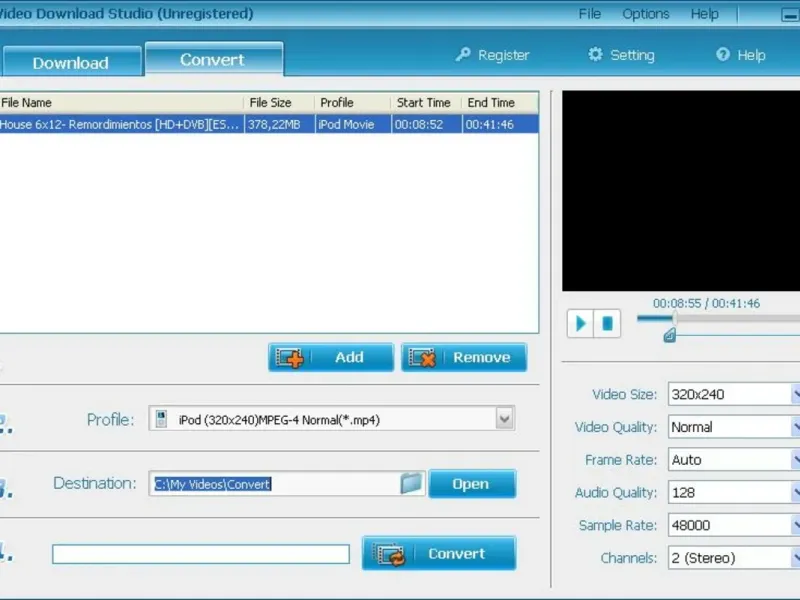Viewport: 800px width, 600px height.
Task: Open Setting via the gear icon
Action: click(595, 54)
